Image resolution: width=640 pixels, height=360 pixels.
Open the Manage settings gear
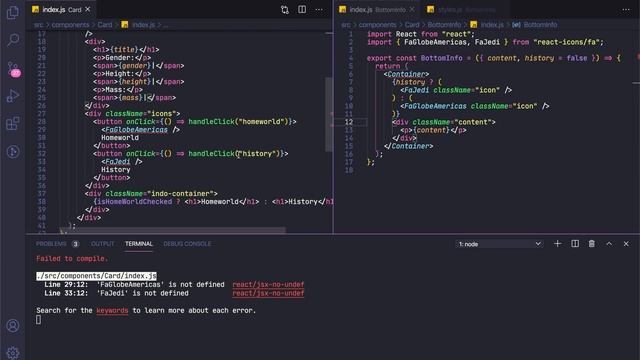[x=13, y=353]
